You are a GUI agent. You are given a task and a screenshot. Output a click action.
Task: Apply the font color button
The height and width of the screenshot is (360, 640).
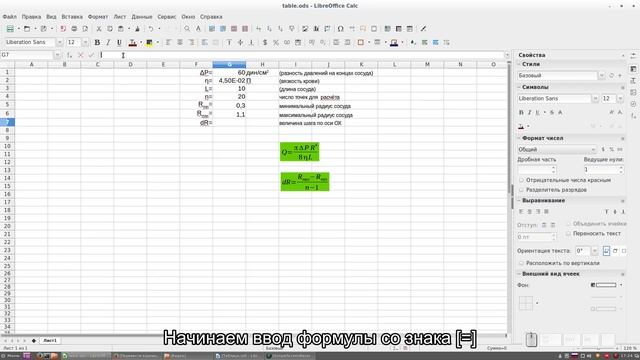click(x=133, y=42)
